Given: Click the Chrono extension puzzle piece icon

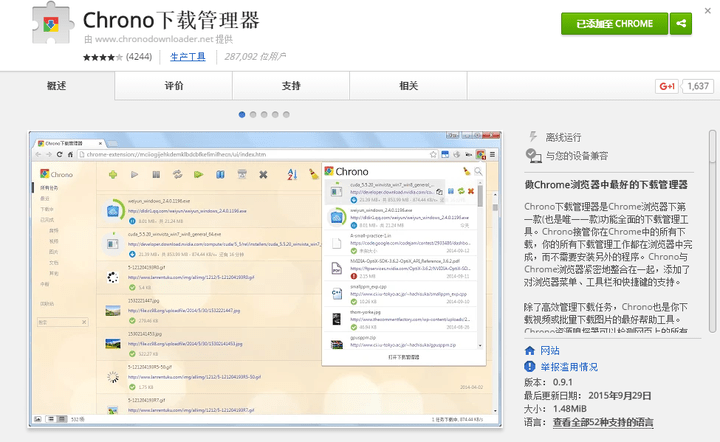Looking at the screenshot, I should [x=52, y=23].
